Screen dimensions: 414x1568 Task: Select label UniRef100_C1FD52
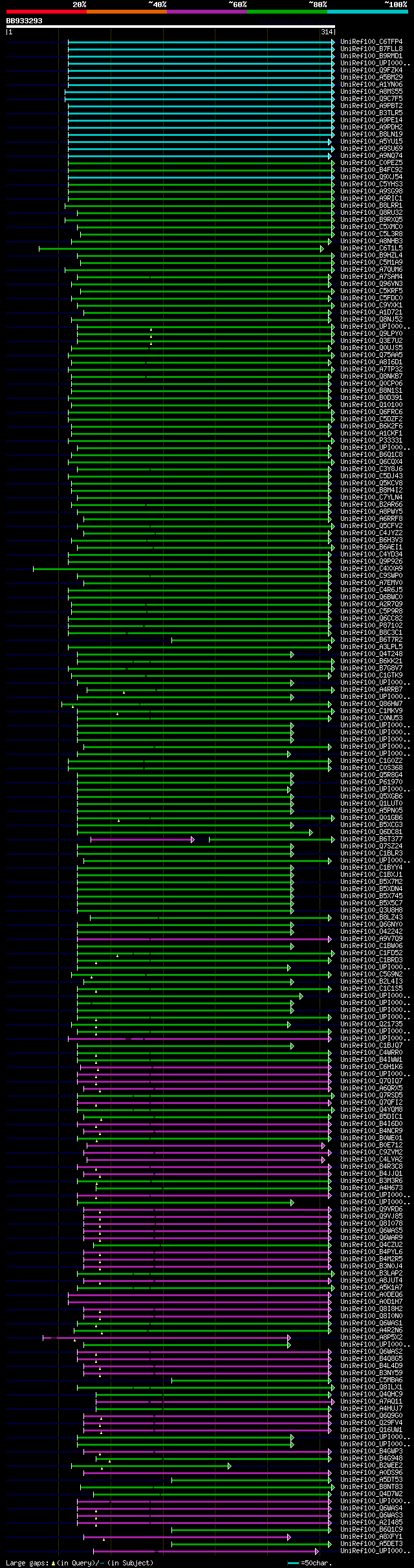click(x=371, y=953)
